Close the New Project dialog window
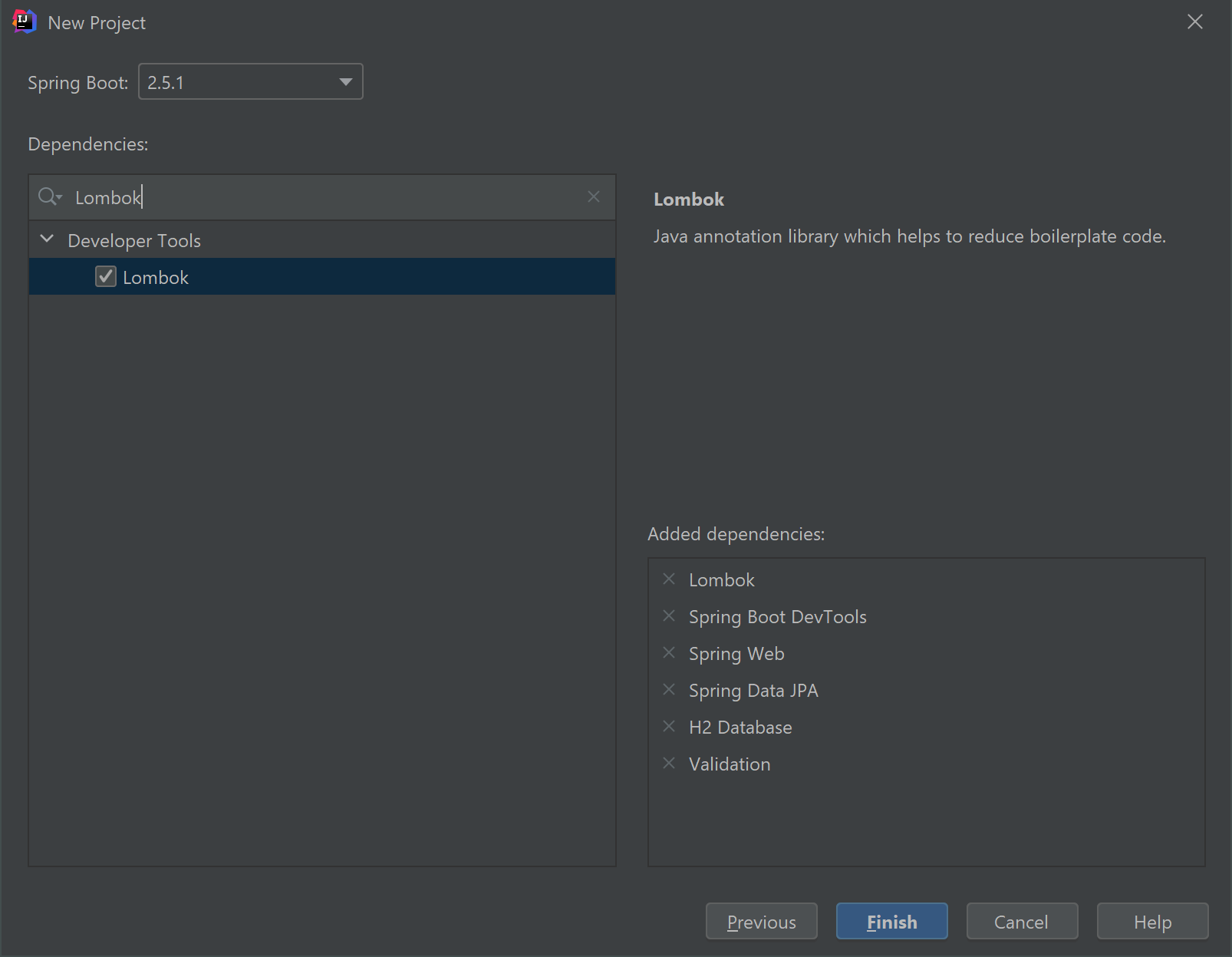 click(1194, 22)
